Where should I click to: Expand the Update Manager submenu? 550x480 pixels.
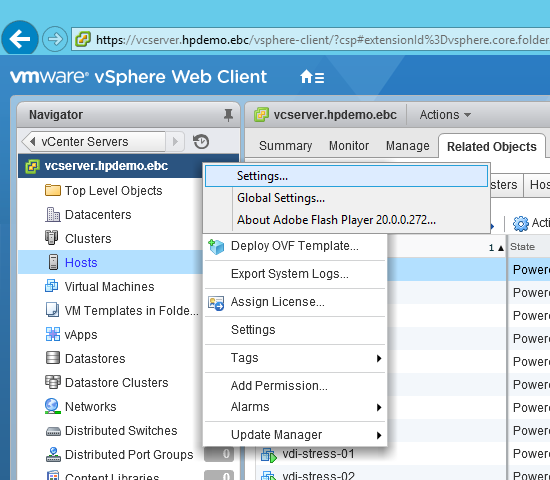coord(295,435)
